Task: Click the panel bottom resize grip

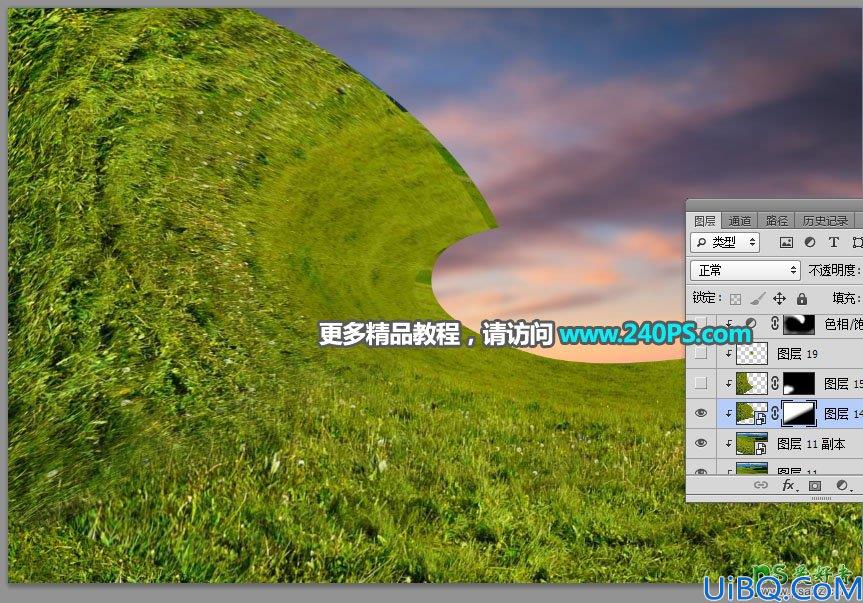Action: point(821,498)
